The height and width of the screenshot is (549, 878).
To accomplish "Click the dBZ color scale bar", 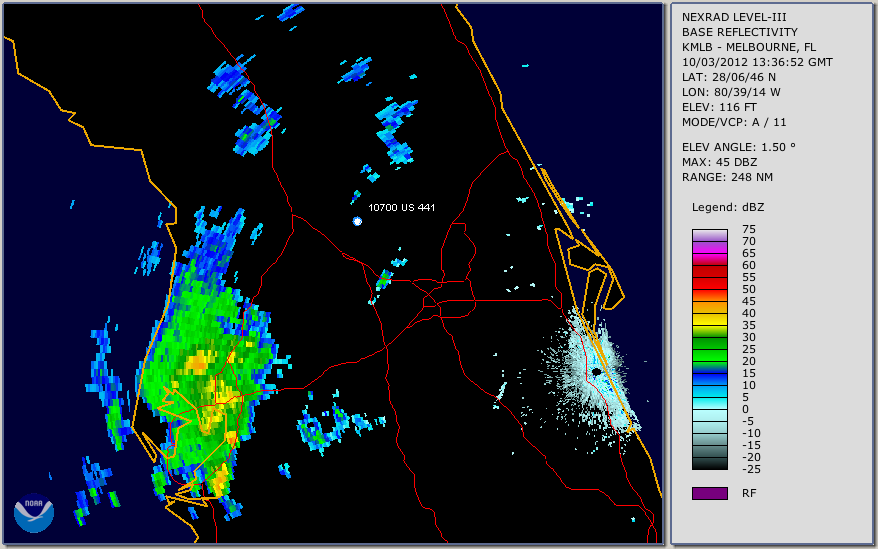I will pos(709,350).
